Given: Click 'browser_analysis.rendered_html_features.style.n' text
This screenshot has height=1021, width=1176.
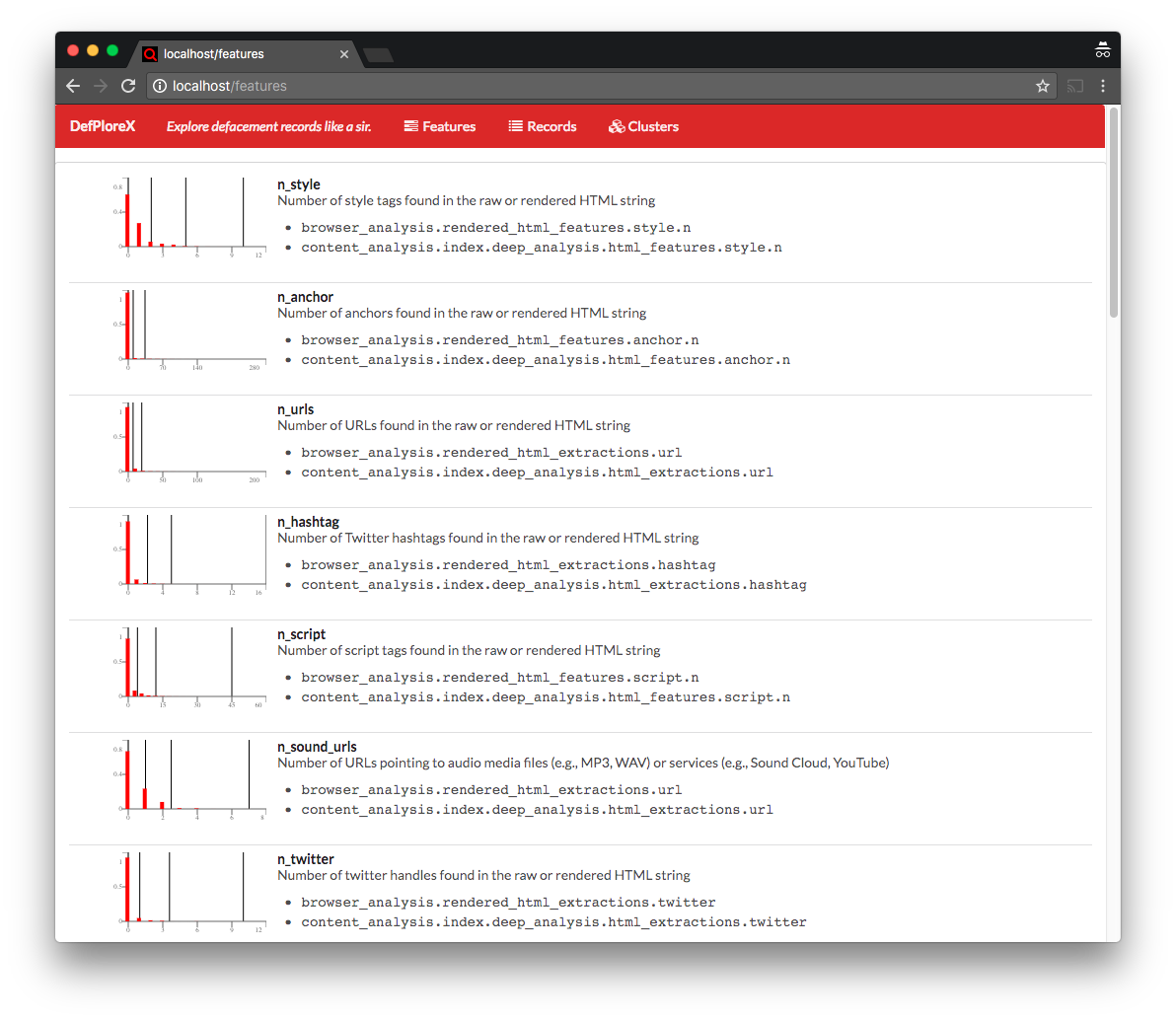Looking at the screenshot, I should (495, 227).
